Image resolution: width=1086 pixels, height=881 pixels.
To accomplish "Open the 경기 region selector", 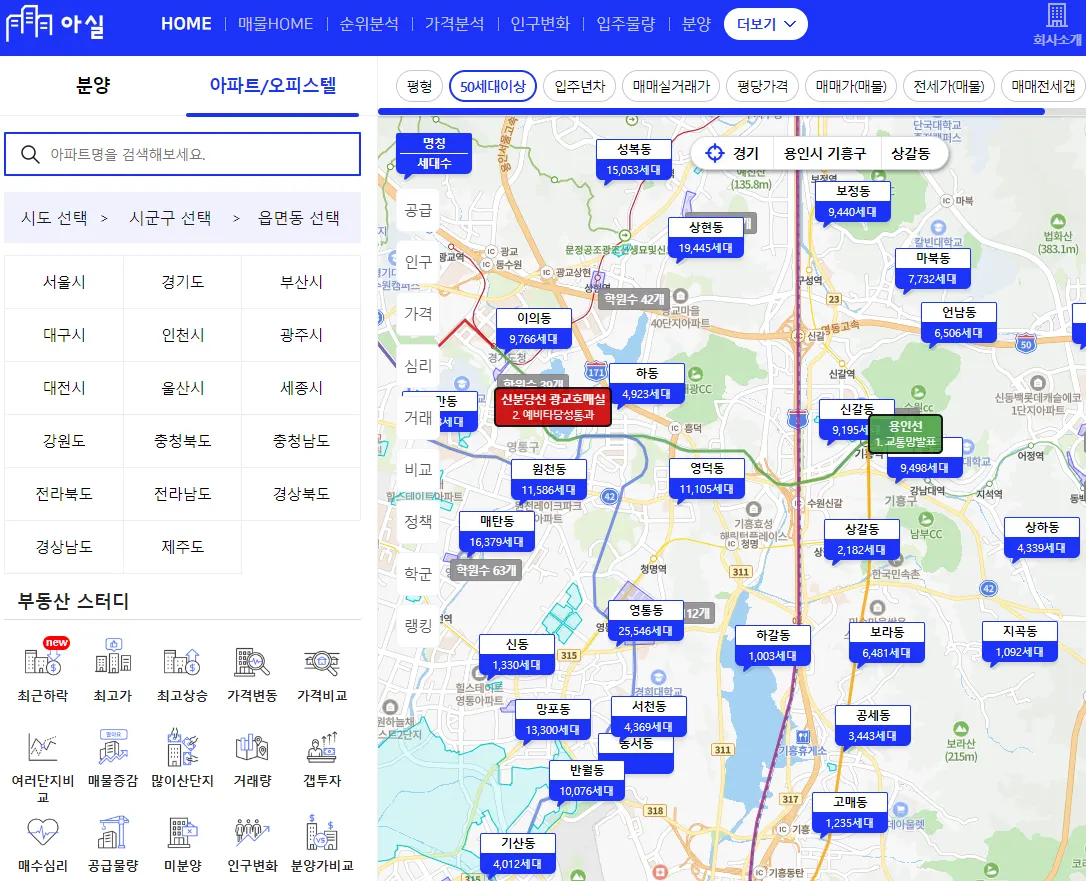I will [x=745, y=153].
